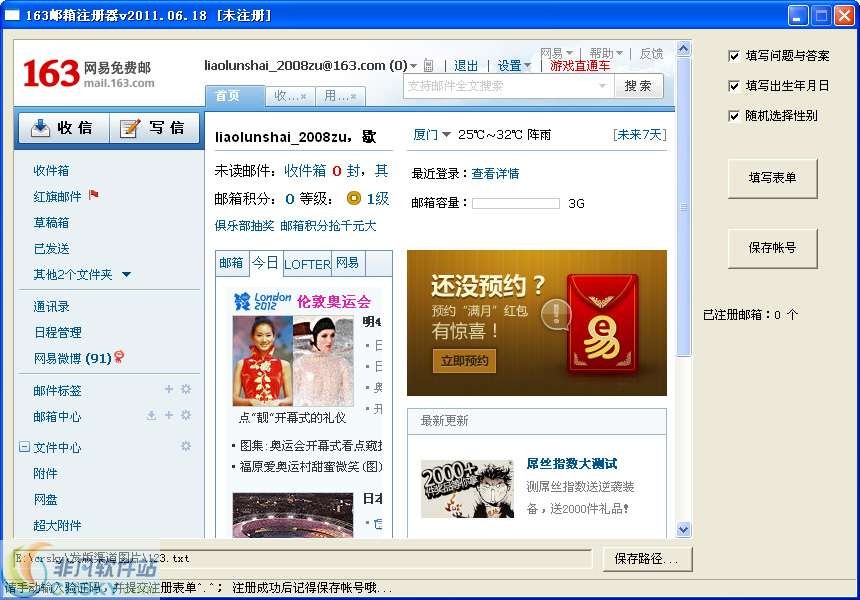The width and height of the screenshot is (860, 600).
Task: Switch to the 网易 news tab
Action: click(348, 263)
